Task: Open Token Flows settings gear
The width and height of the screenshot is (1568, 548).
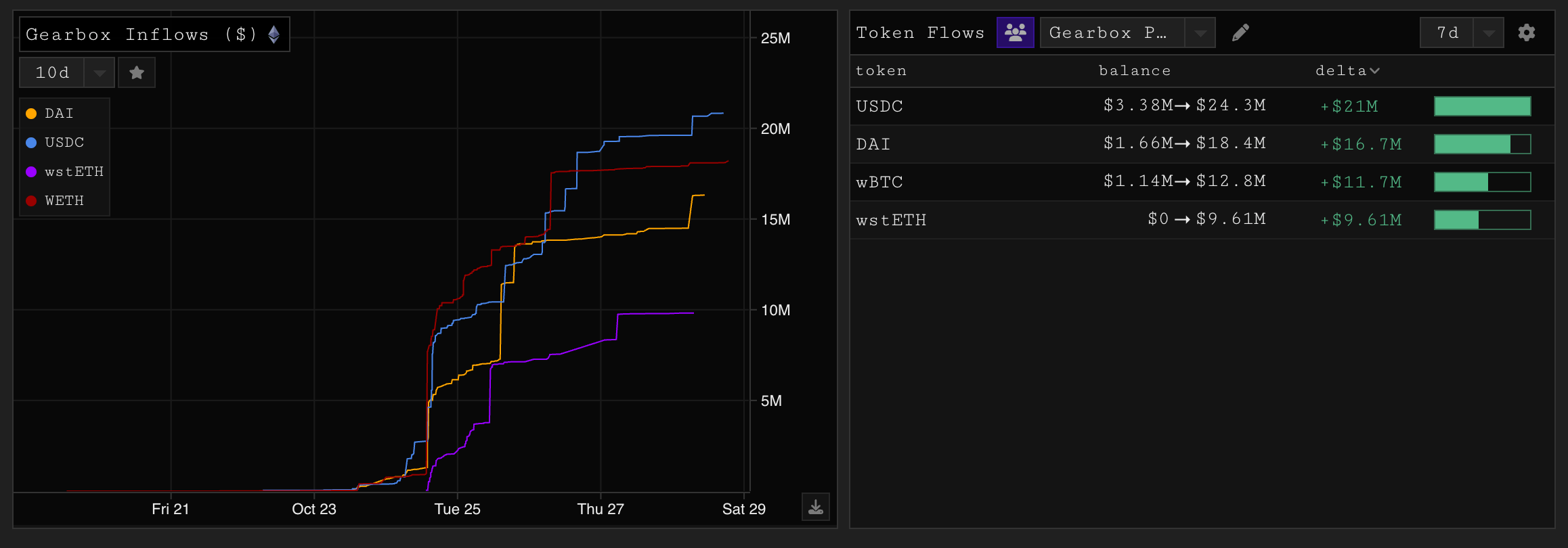Action: pyautogui.click(x=1526, y=32)
